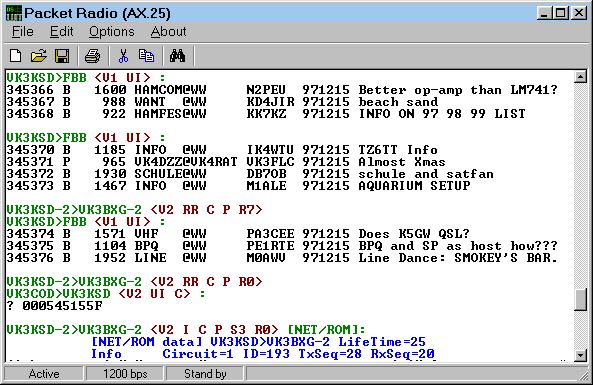Click the Packet Radio title bar app icon
Screen dimensions: 593x385
(14, 13)
